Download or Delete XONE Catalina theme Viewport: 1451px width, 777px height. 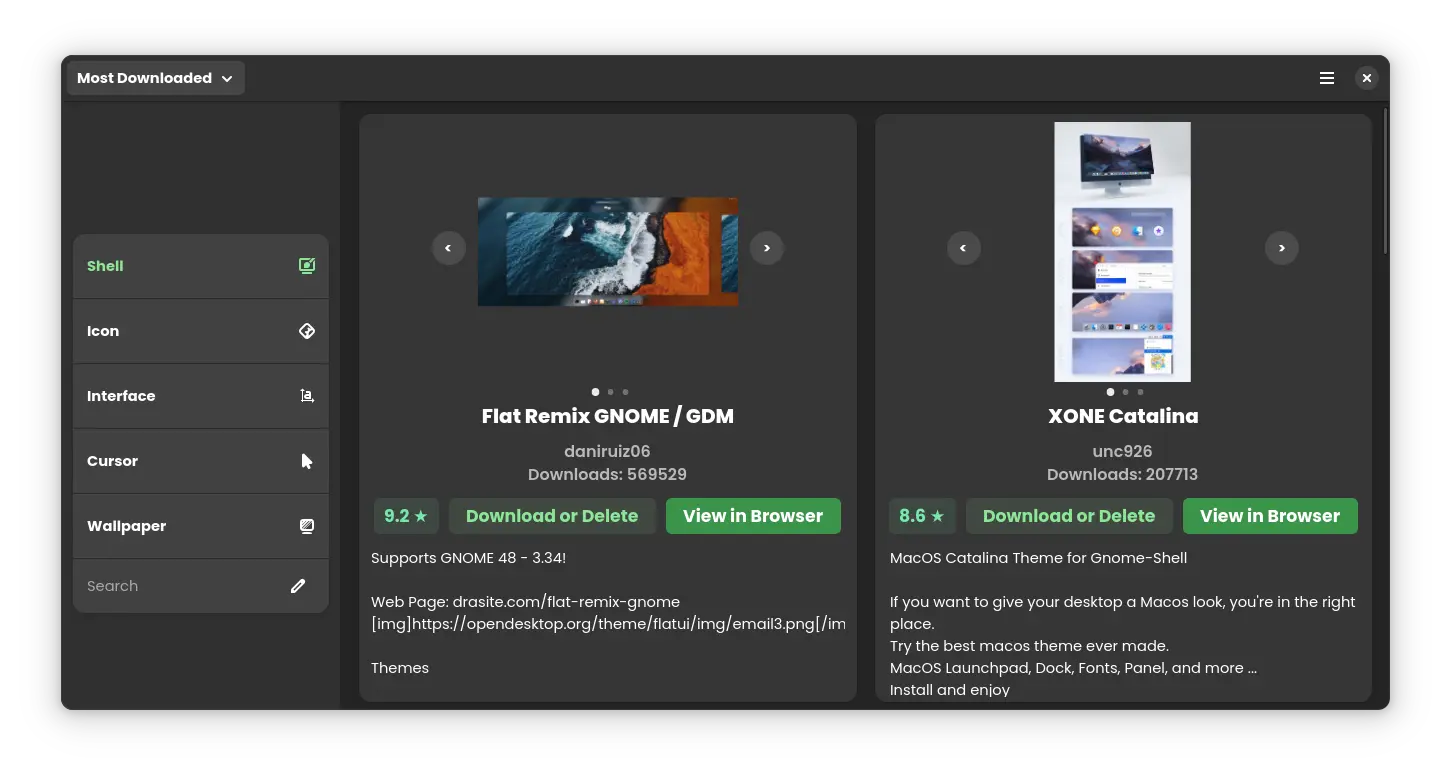1069,516
